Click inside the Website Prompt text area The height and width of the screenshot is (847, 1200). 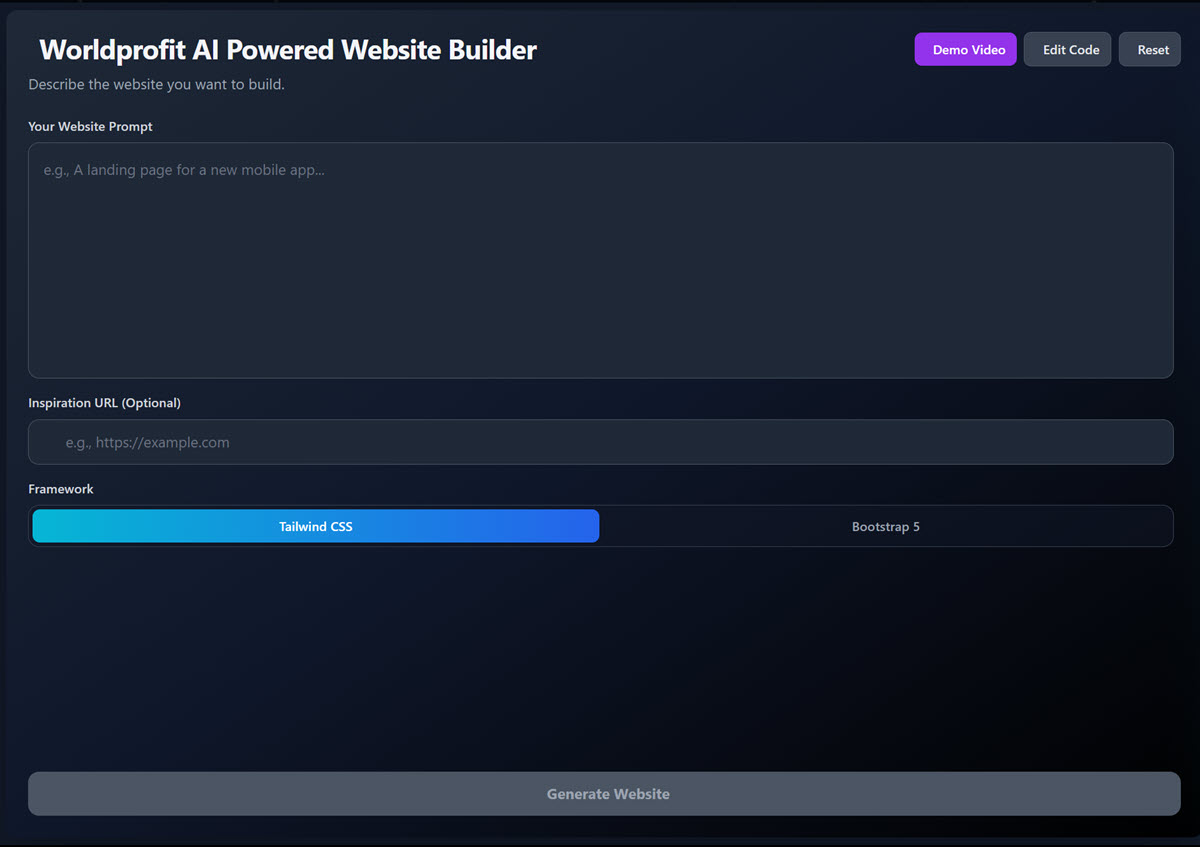point(600,260)
